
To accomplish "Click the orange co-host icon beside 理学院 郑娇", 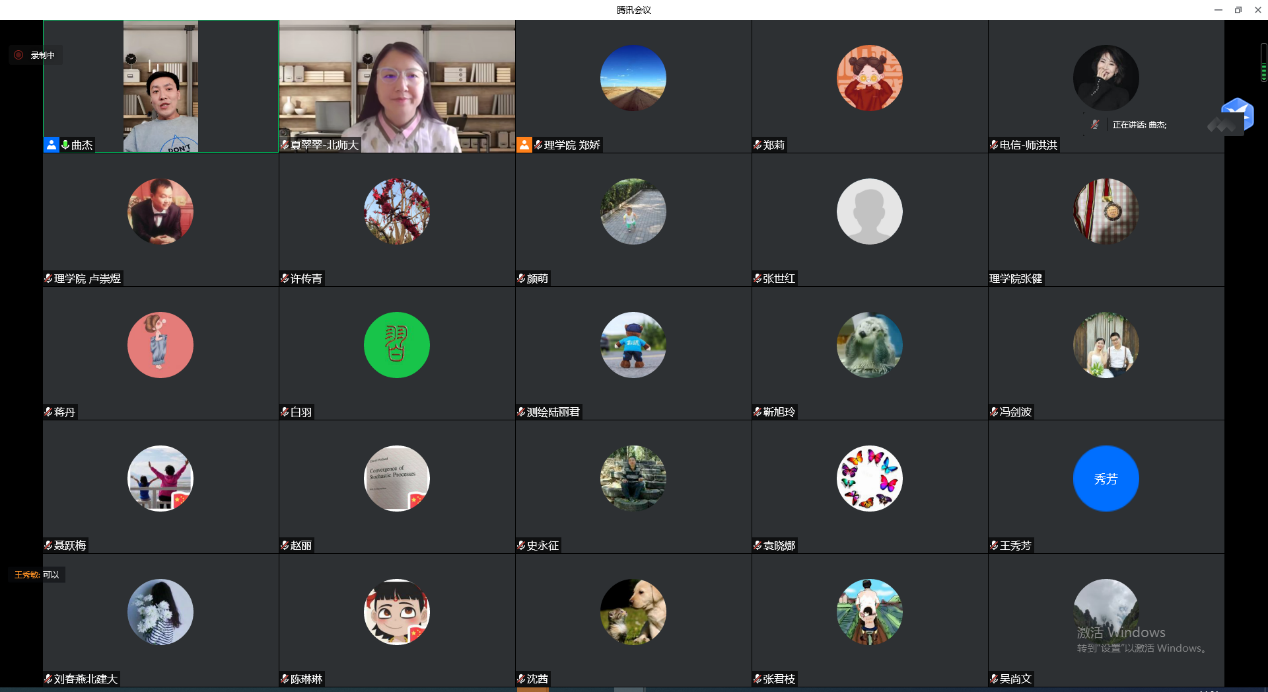I will pos(524,145).
